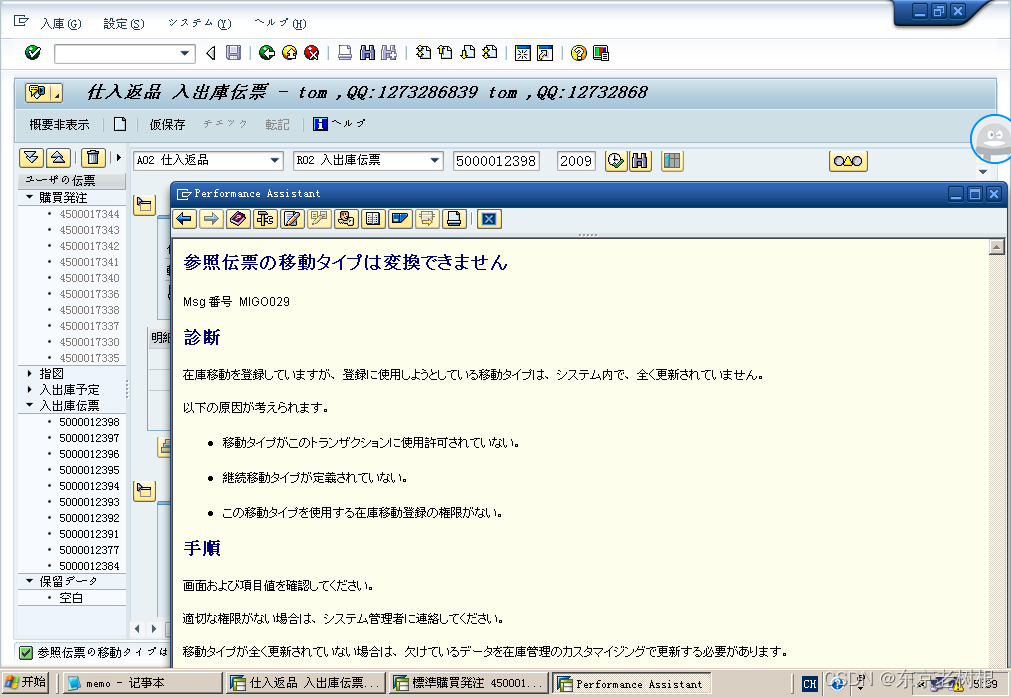Open Technical Information in Performance Assistant toolbar
Viewport: 1011px width, 698px height.
coord(265,219)
